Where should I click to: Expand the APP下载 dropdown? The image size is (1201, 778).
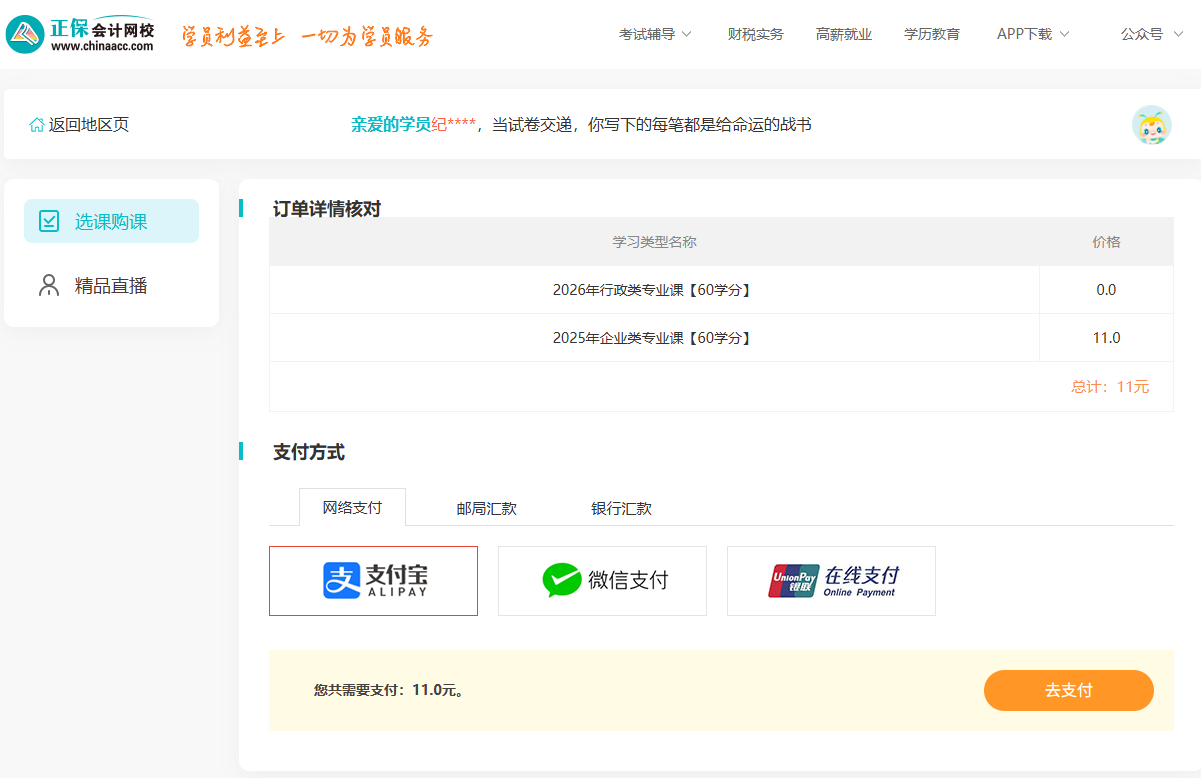click(1033, 34)
